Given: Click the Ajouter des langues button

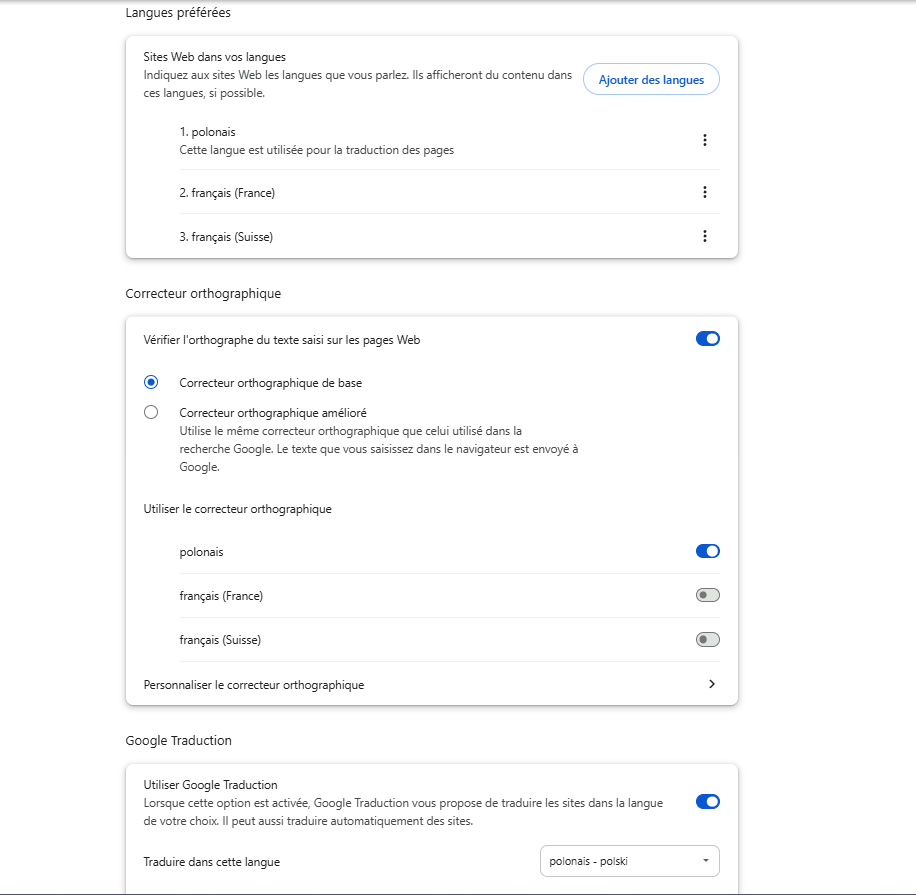Looking at the screenshot, I should point(651,80).
